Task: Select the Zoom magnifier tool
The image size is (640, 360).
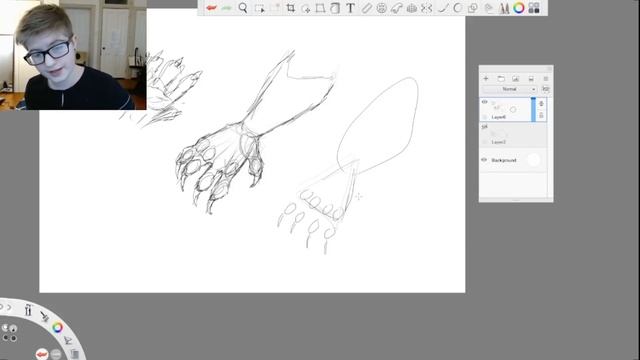Action: pyautogui.click(x=243, y=8)
